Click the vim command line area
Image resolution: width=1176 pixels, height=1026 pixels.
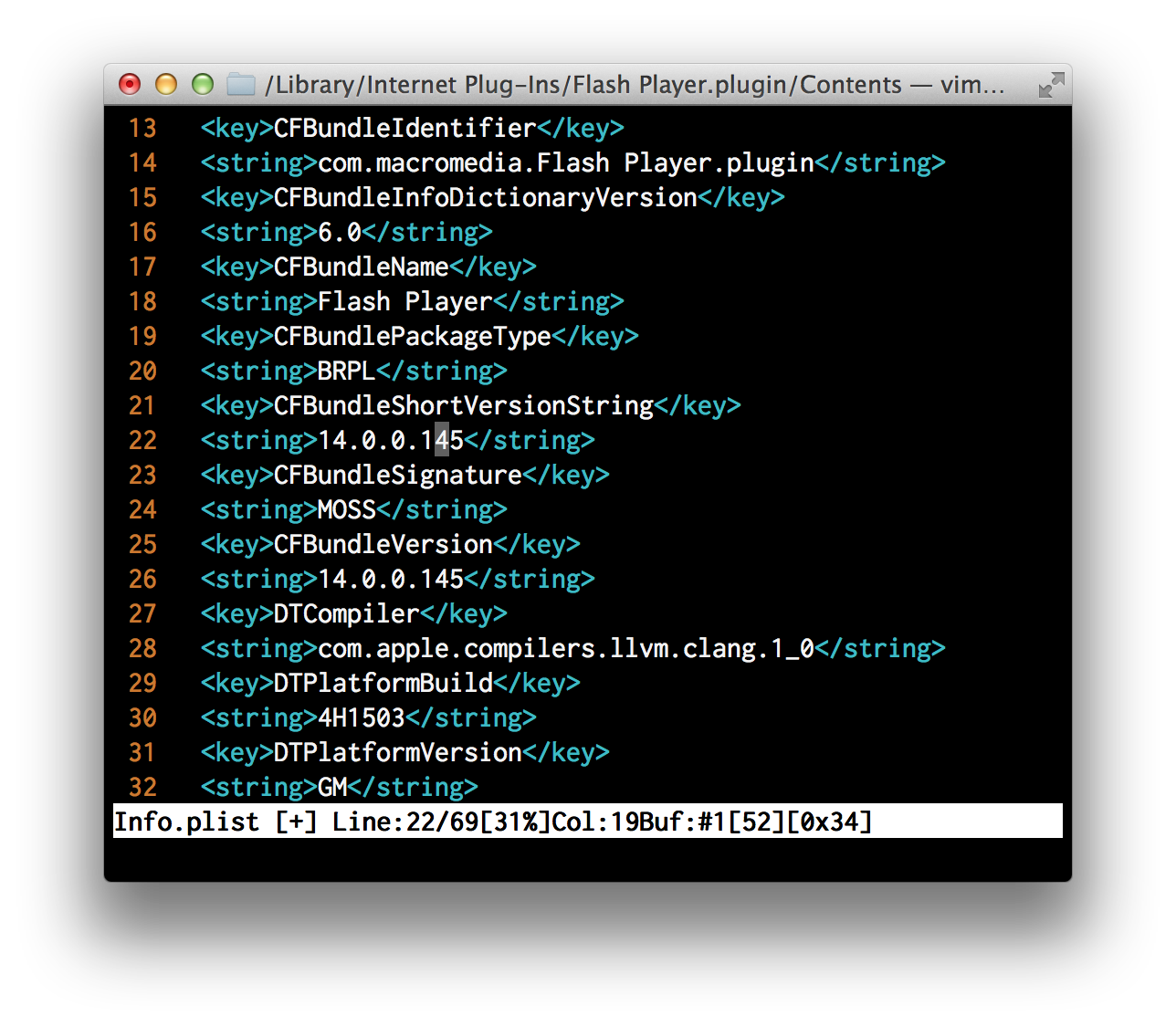click(588, 856)
